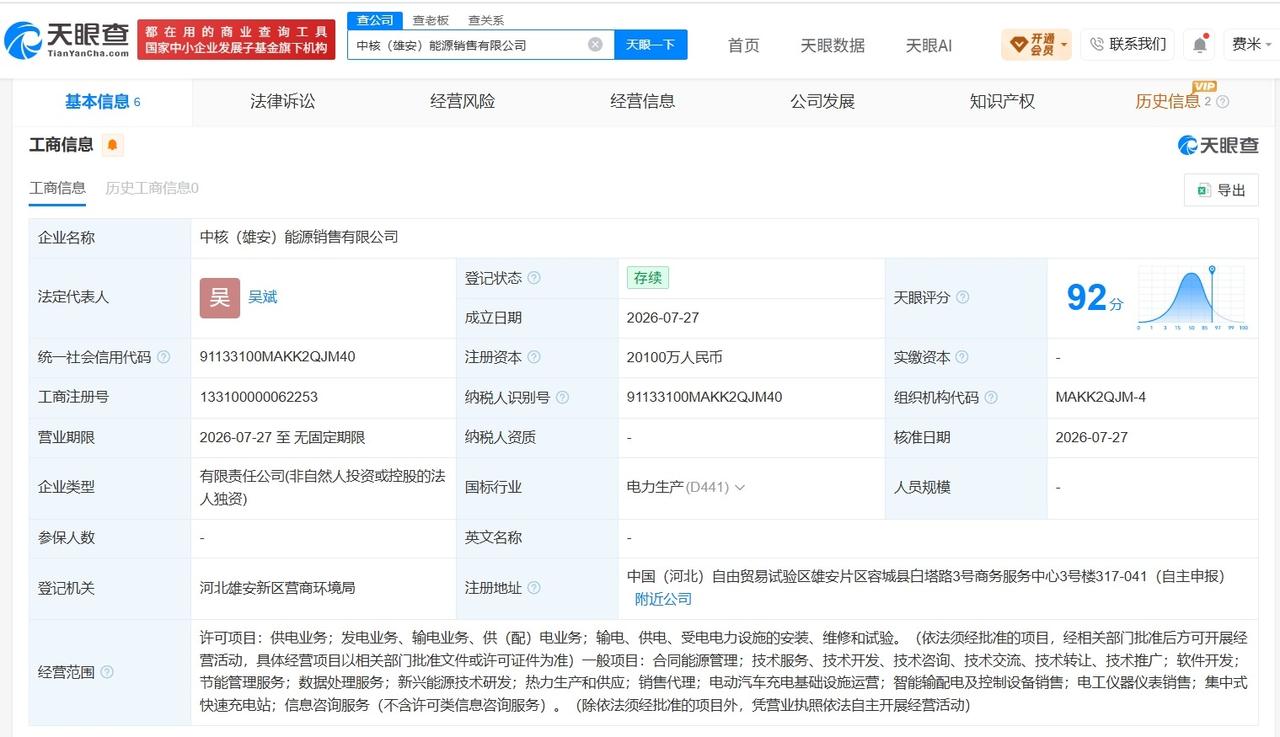Click the 开通会员 membership button

click(x=1036, y=44)
